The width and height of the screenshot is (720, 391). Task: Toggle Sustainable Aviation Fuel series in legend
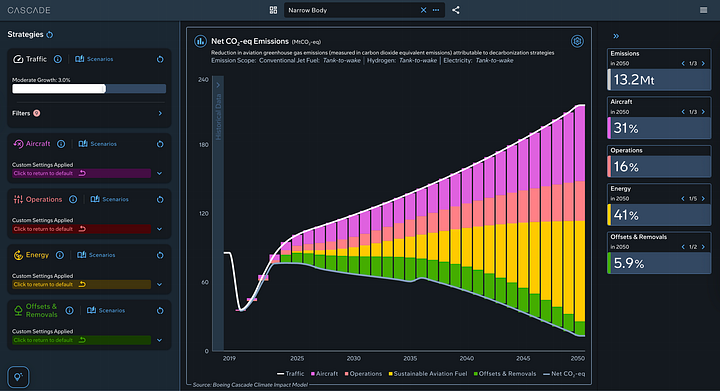click(x=428, y=374)
